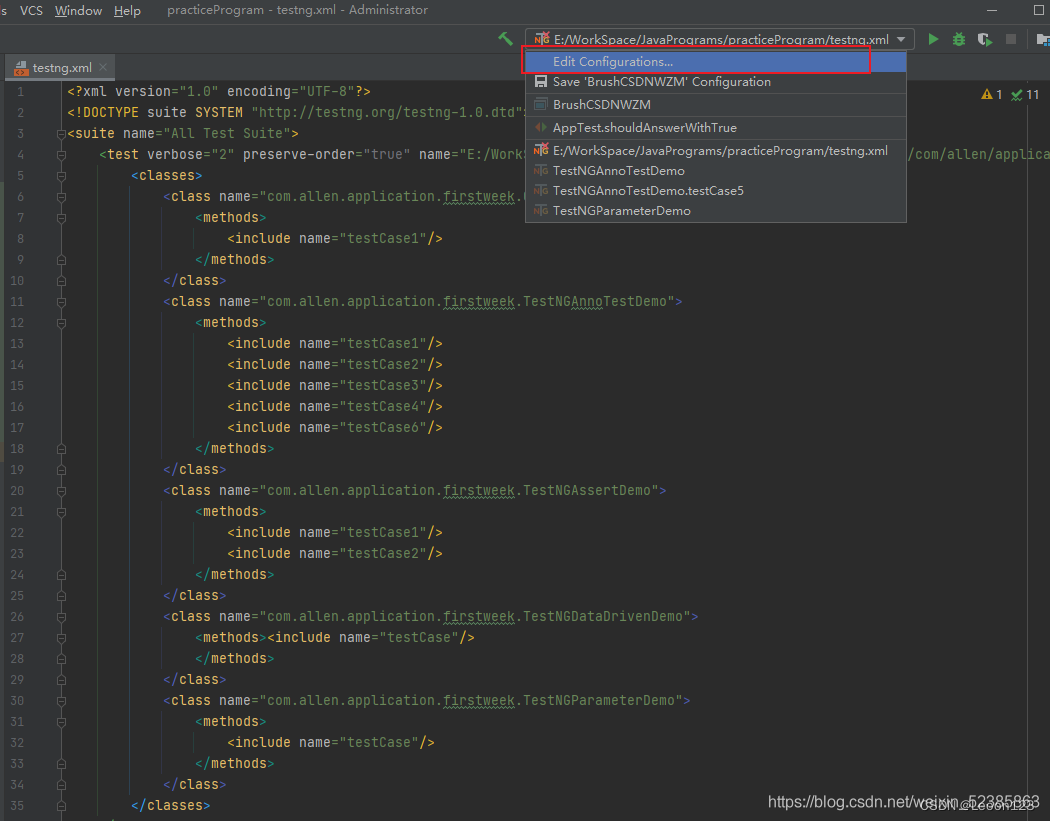Image resolution: width=1050 pixels, height=821 pixels.
Task: Open the VCS menu
Action: (x=31, y=10)
